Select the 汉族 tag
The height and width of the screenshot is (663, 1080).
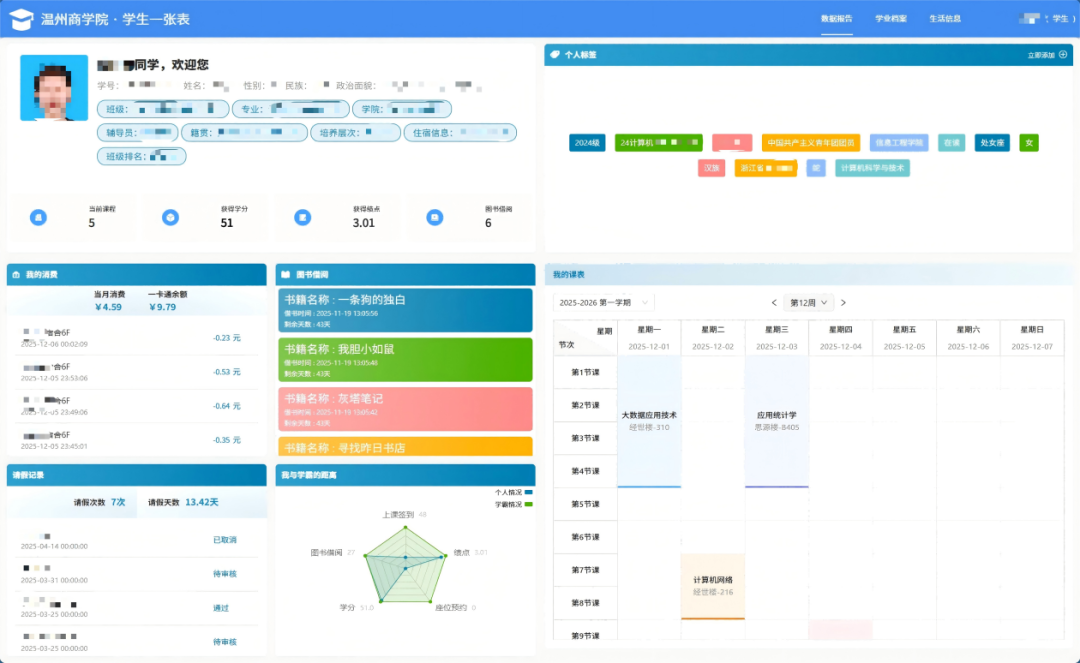tap(712, 168)
